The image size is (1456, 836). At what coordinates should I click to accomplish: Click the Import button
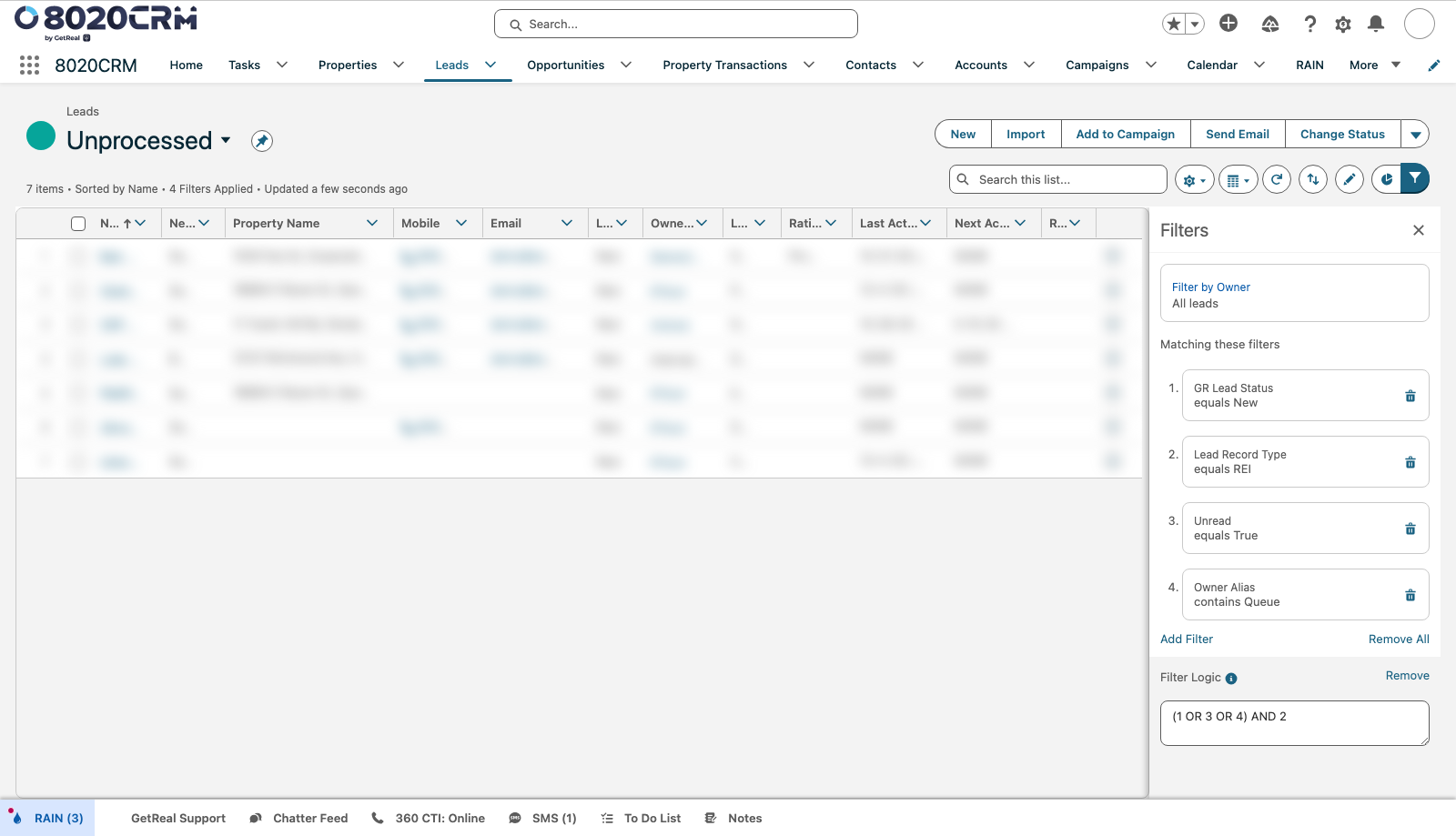click(x=1026, y=134)
